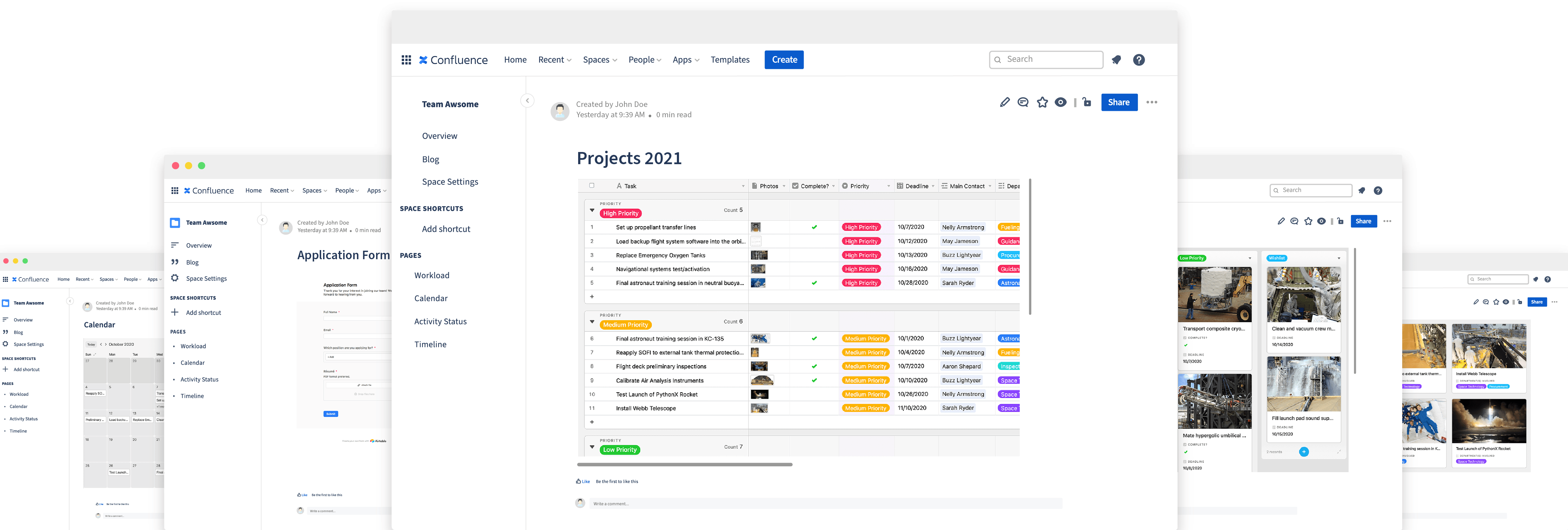
Task: Open help via the question mark icon
Action: (x=1139, y=60)
